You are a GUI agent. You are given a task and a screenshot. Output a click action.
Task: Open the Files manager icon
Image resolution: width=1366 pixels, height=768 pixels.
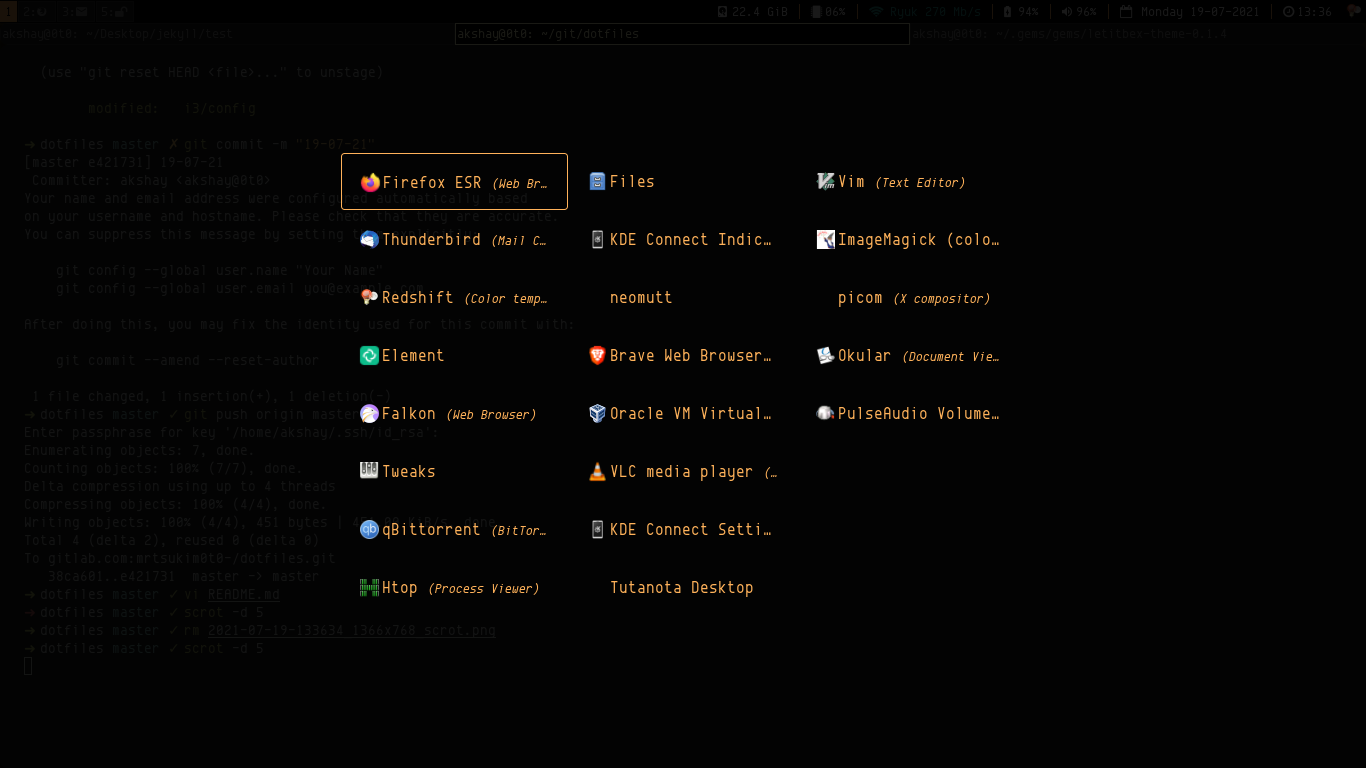click(x=598, y=182)
